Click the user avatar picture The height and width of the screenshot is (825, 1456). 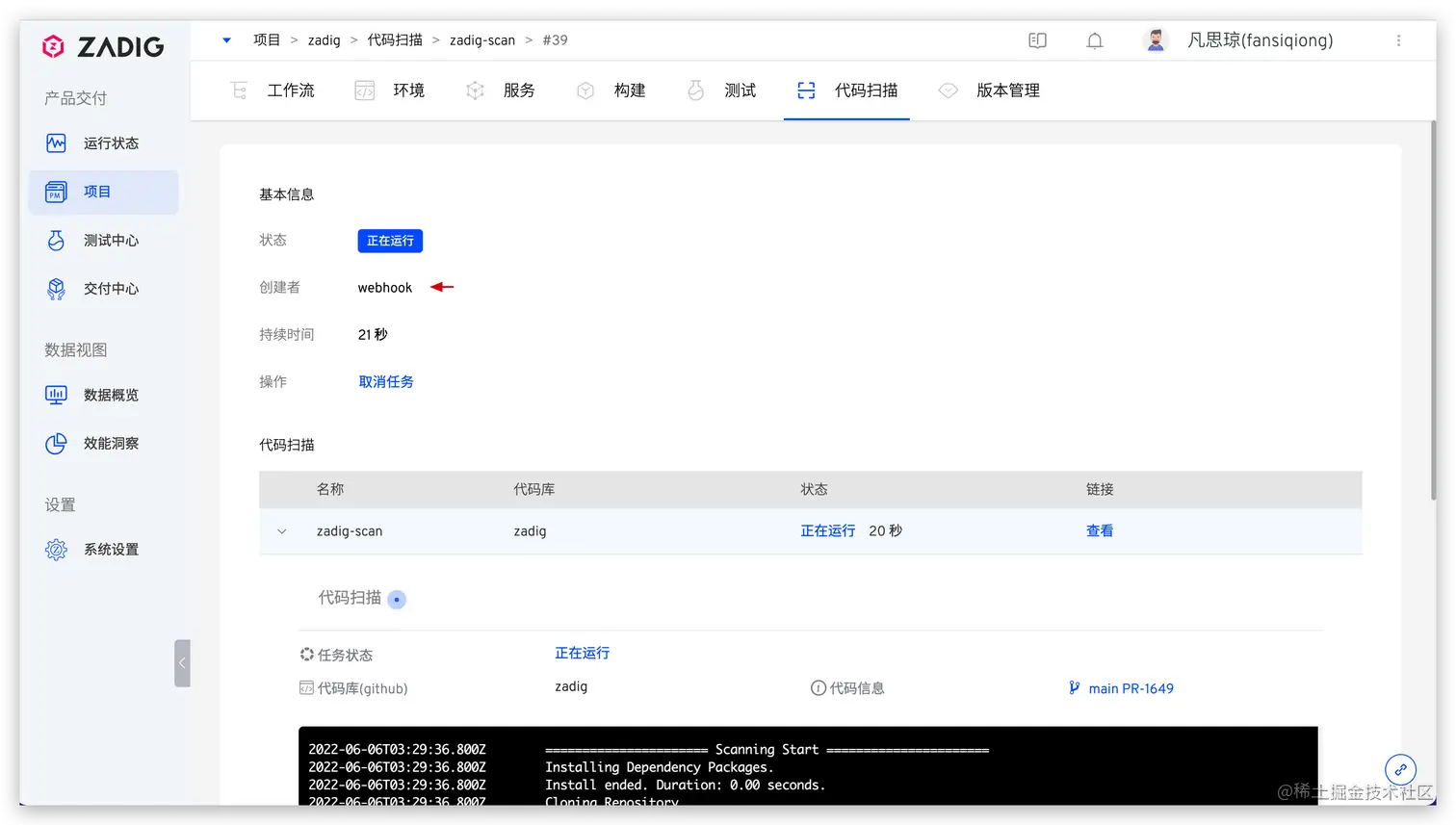point(1156,39)
